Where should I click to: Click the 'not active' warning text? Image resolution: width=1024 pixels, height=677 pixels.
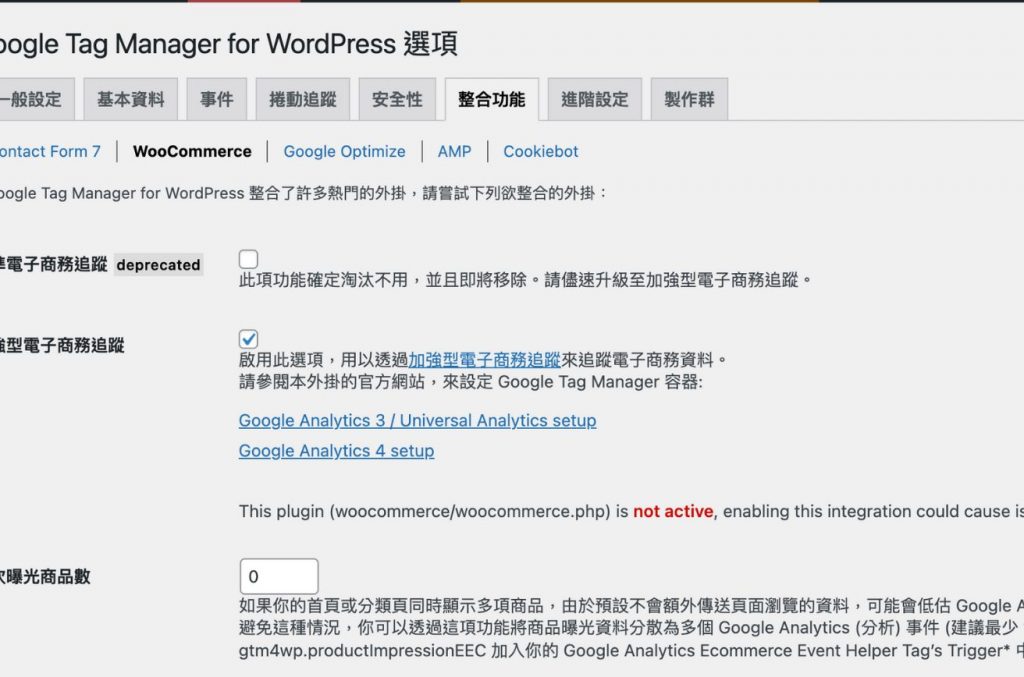tap(673, 511)
